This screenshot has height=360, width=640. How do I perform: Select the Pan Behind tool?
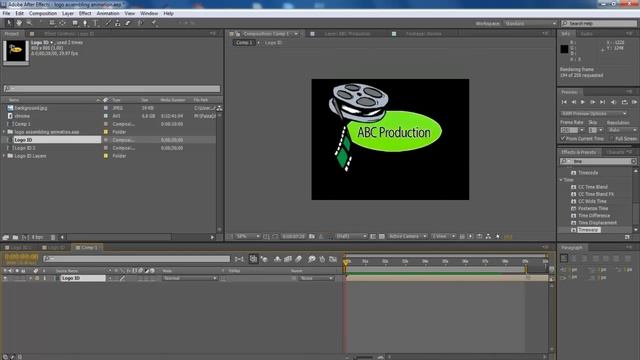tap(62, 23)
